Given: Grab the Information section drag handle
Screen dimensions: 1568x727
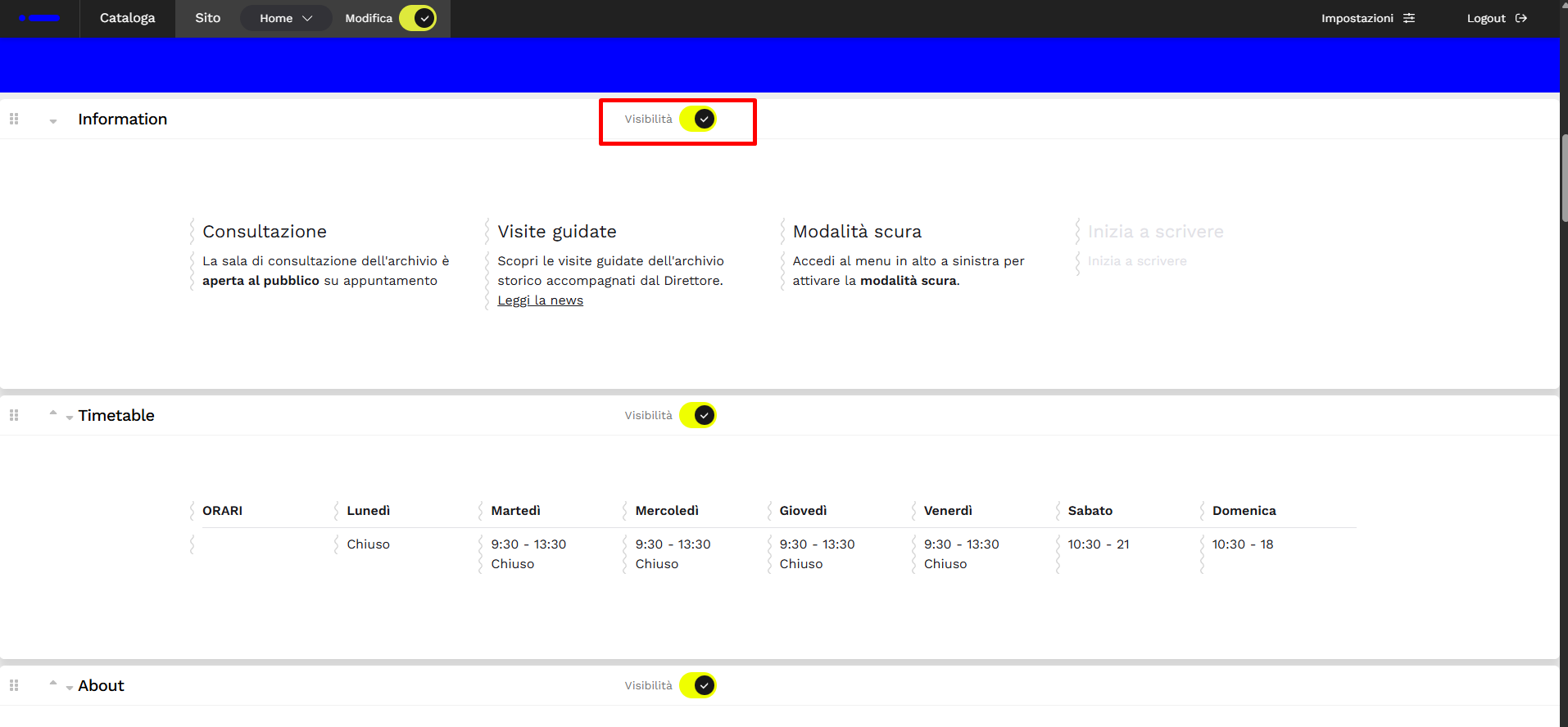Looking at the screenshot, I should 14,119.
